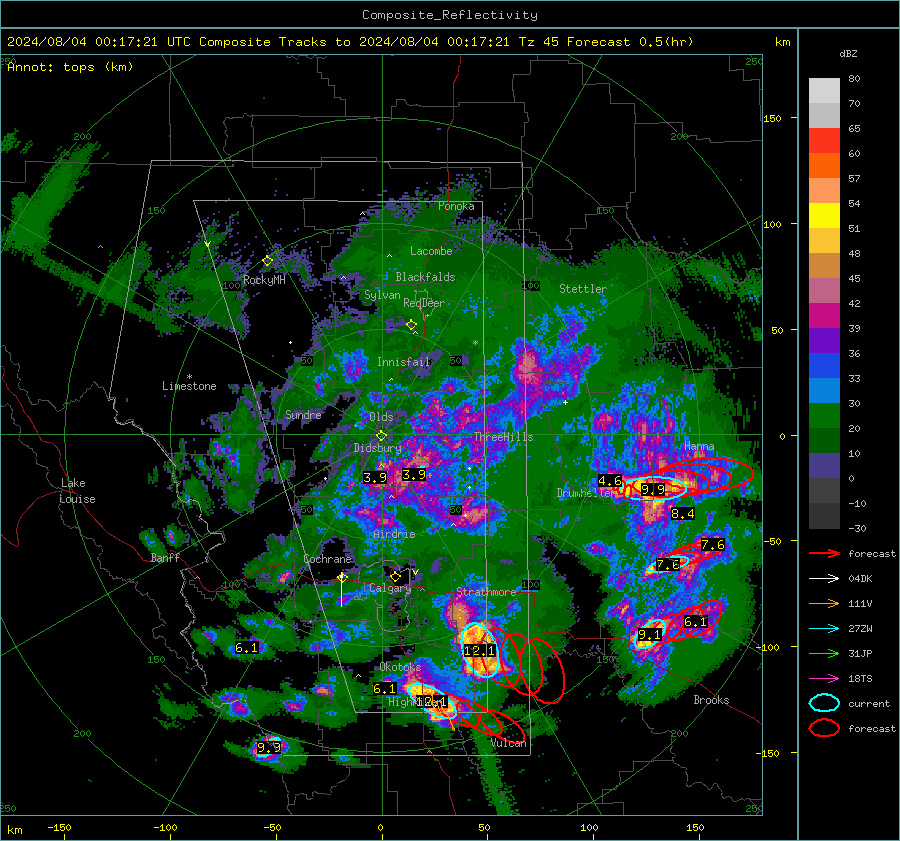
Task: Click the 9.1 storm top label
Action: tap(650, 635)
